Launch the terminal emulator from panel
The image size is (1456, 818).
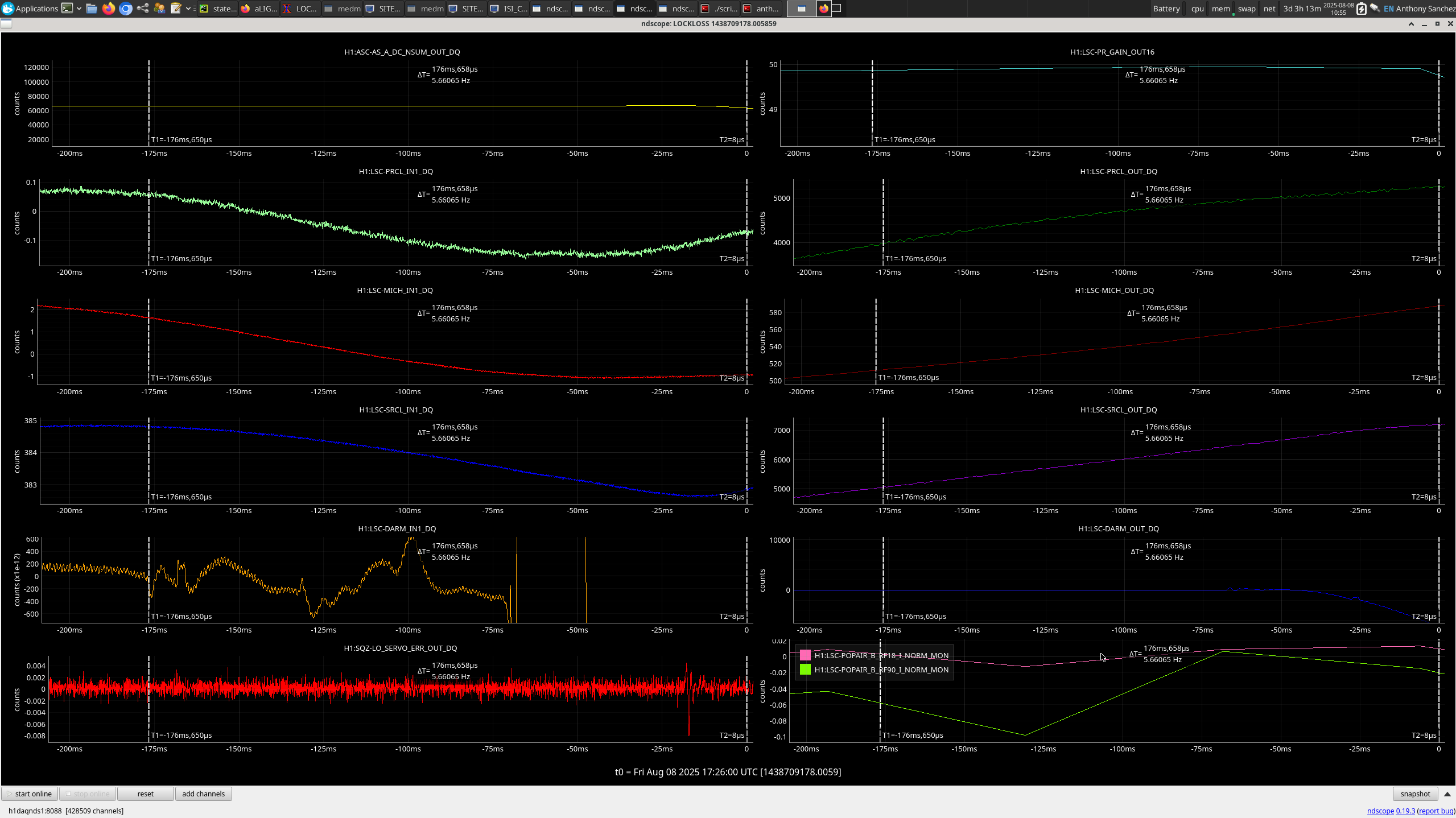[67, 9]
